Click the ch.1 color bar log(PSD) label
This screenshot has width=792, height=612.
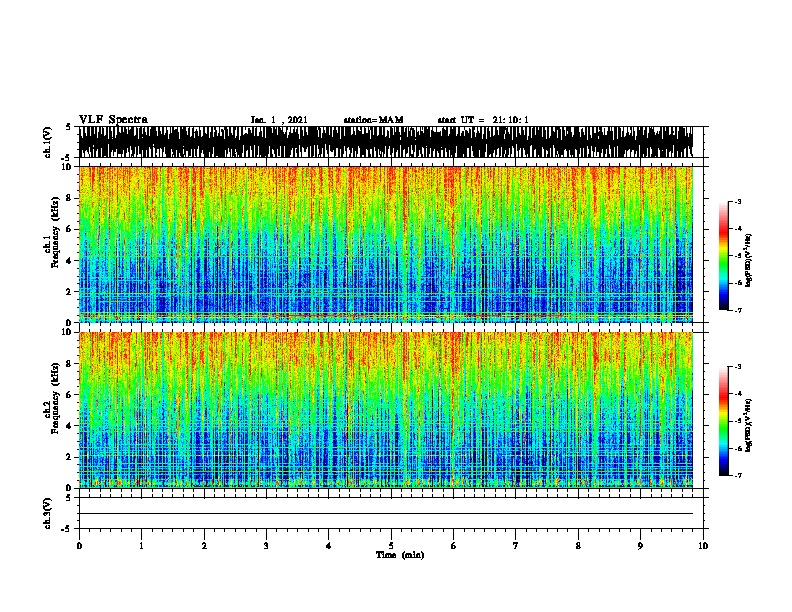tap(749, 260)
